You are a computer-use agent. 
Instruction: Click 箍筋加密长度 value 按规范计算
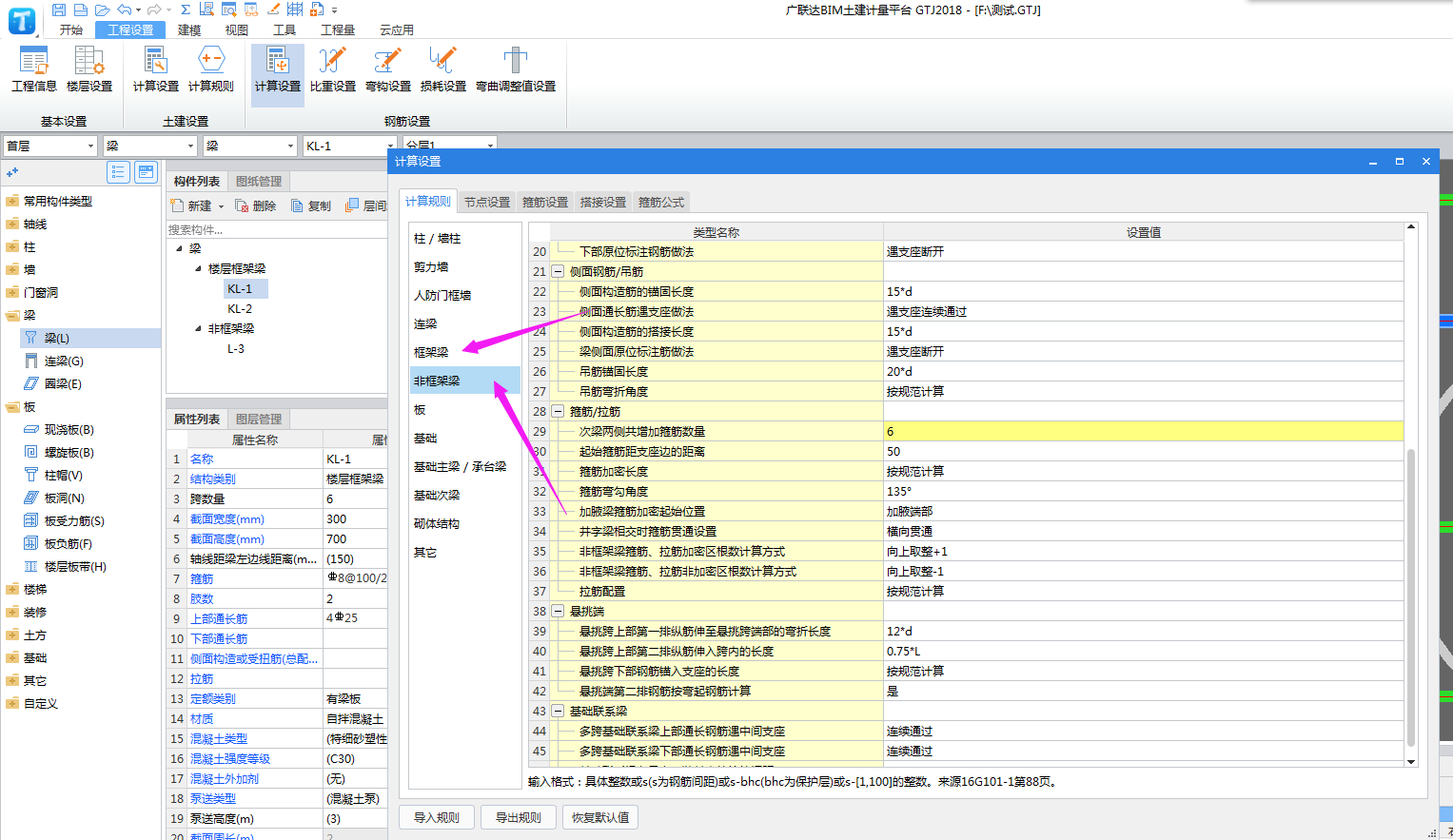point(1144,471)
